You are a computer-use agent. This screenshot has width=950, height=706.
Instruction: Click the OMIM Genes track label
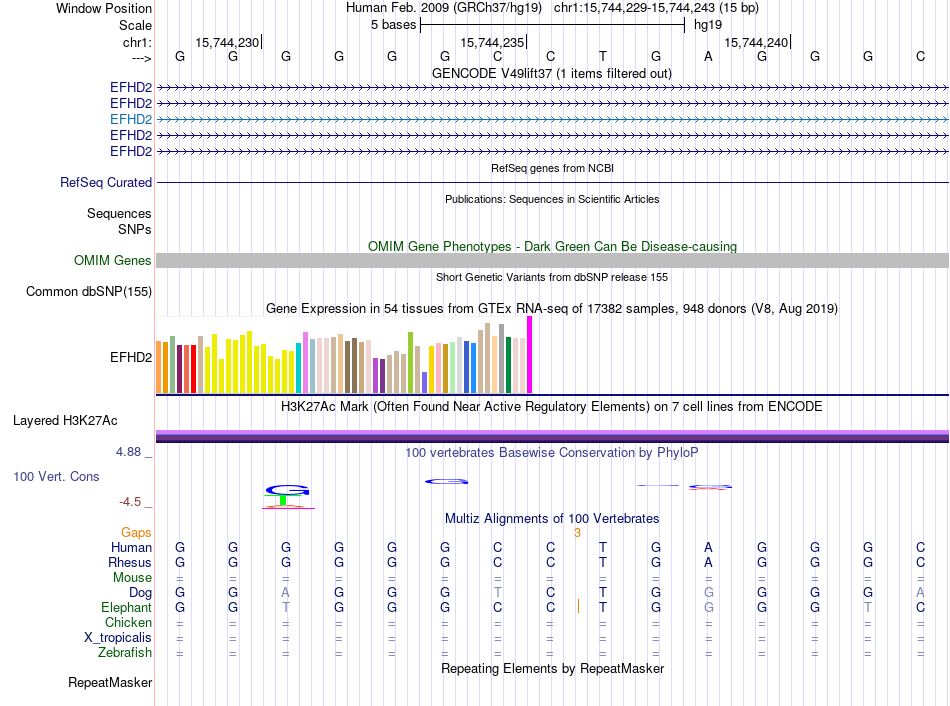[113, 261]
